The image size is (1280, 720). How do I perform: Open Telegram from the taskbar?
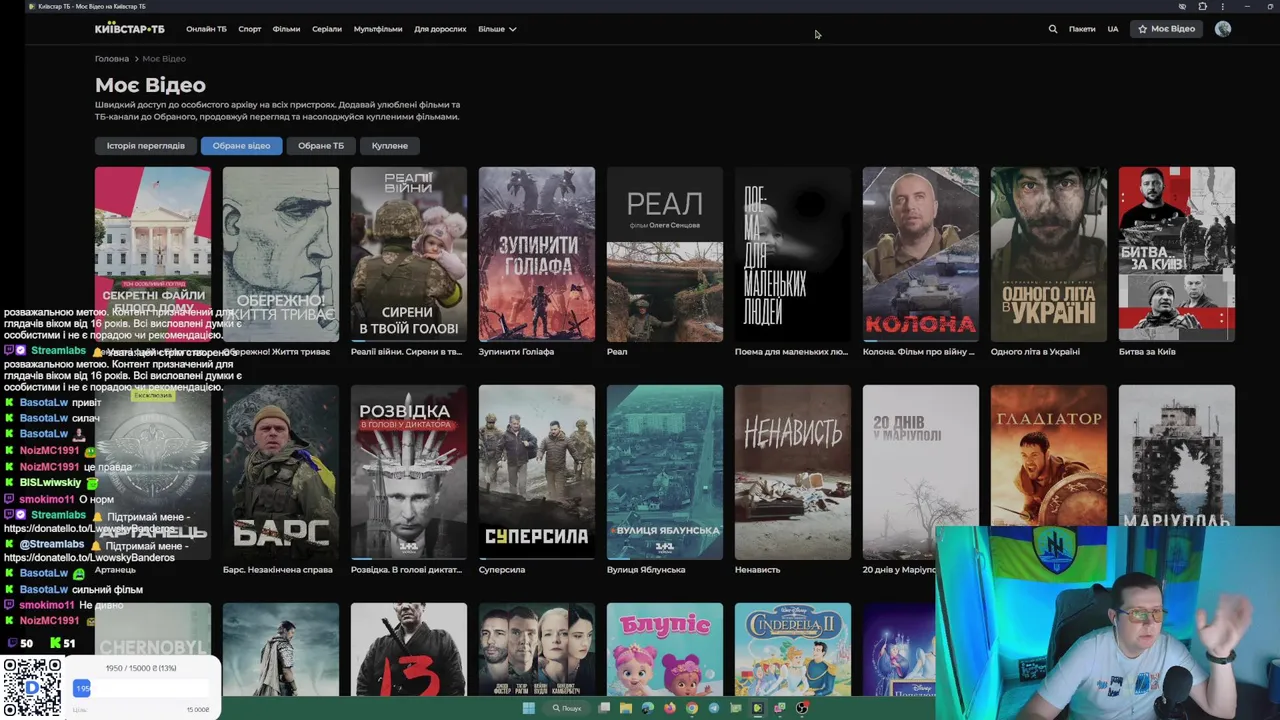[x=714, y=708]
